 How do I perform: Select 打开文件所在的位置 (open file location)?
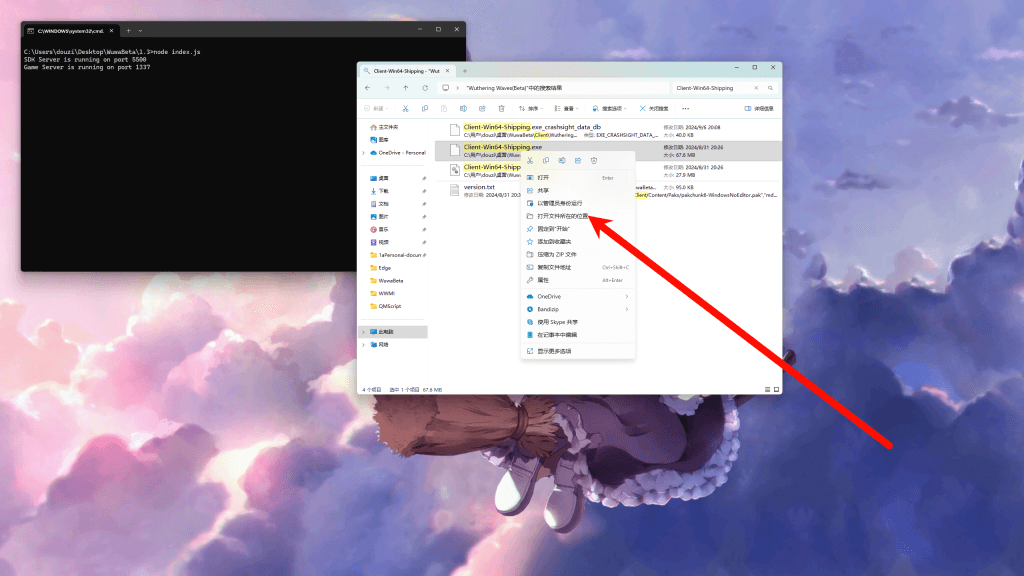565,216
